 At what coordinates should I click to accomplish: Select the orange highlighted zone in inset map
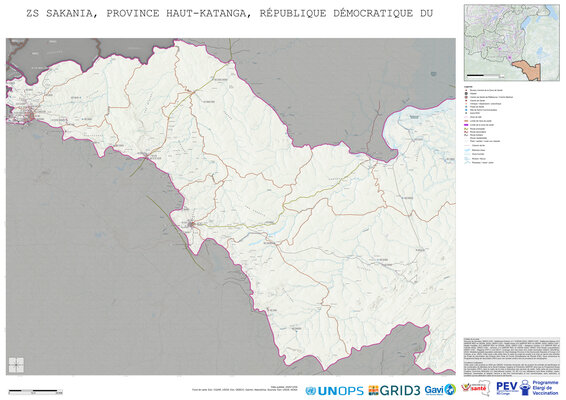tap(528, 71)
